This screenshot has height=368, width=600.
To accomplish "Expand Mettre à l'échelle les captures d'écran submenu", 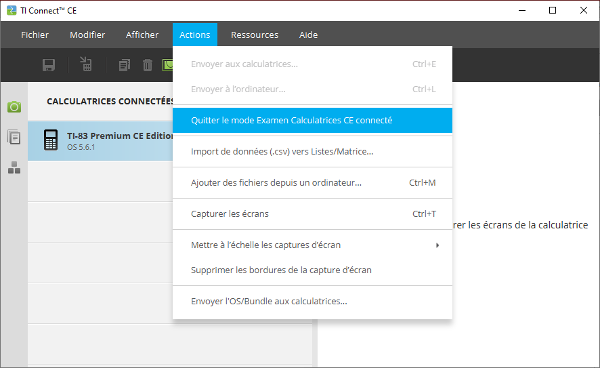I will click(312, 245).
